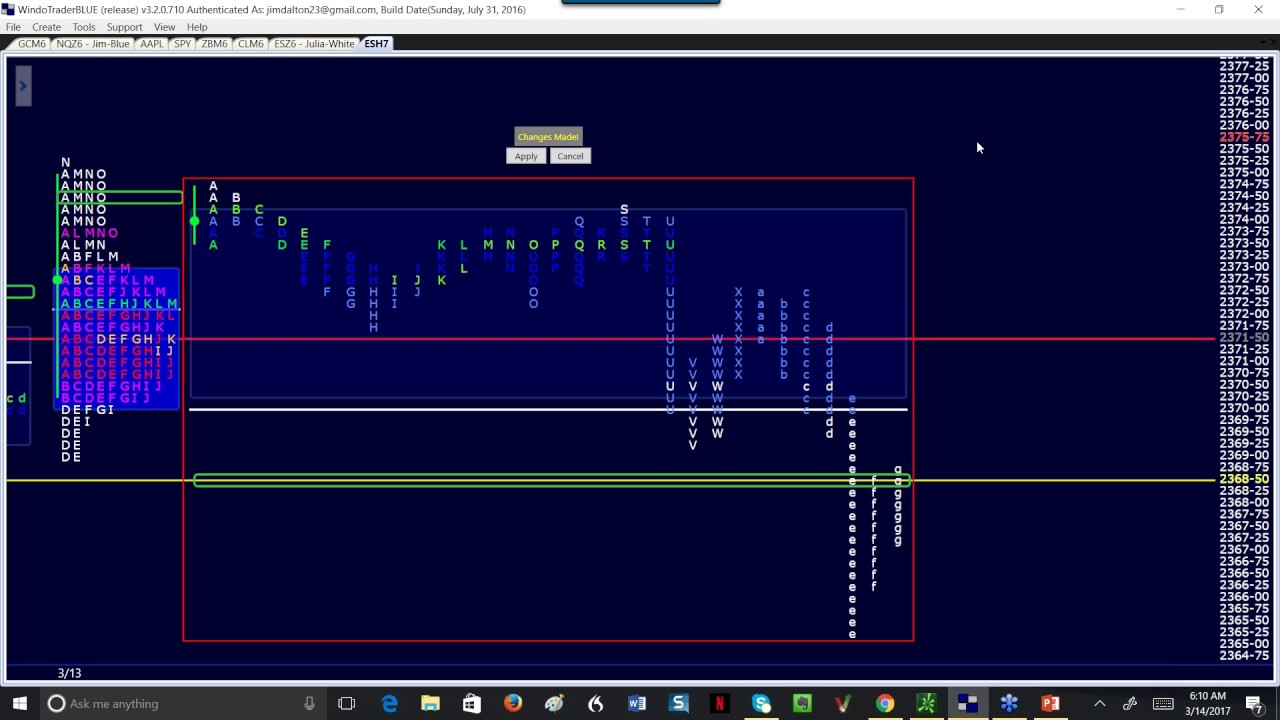This screenshot has width=1280, height=720.
Task: Open PowerPoint from taskbar
Action: [1050, 704]
